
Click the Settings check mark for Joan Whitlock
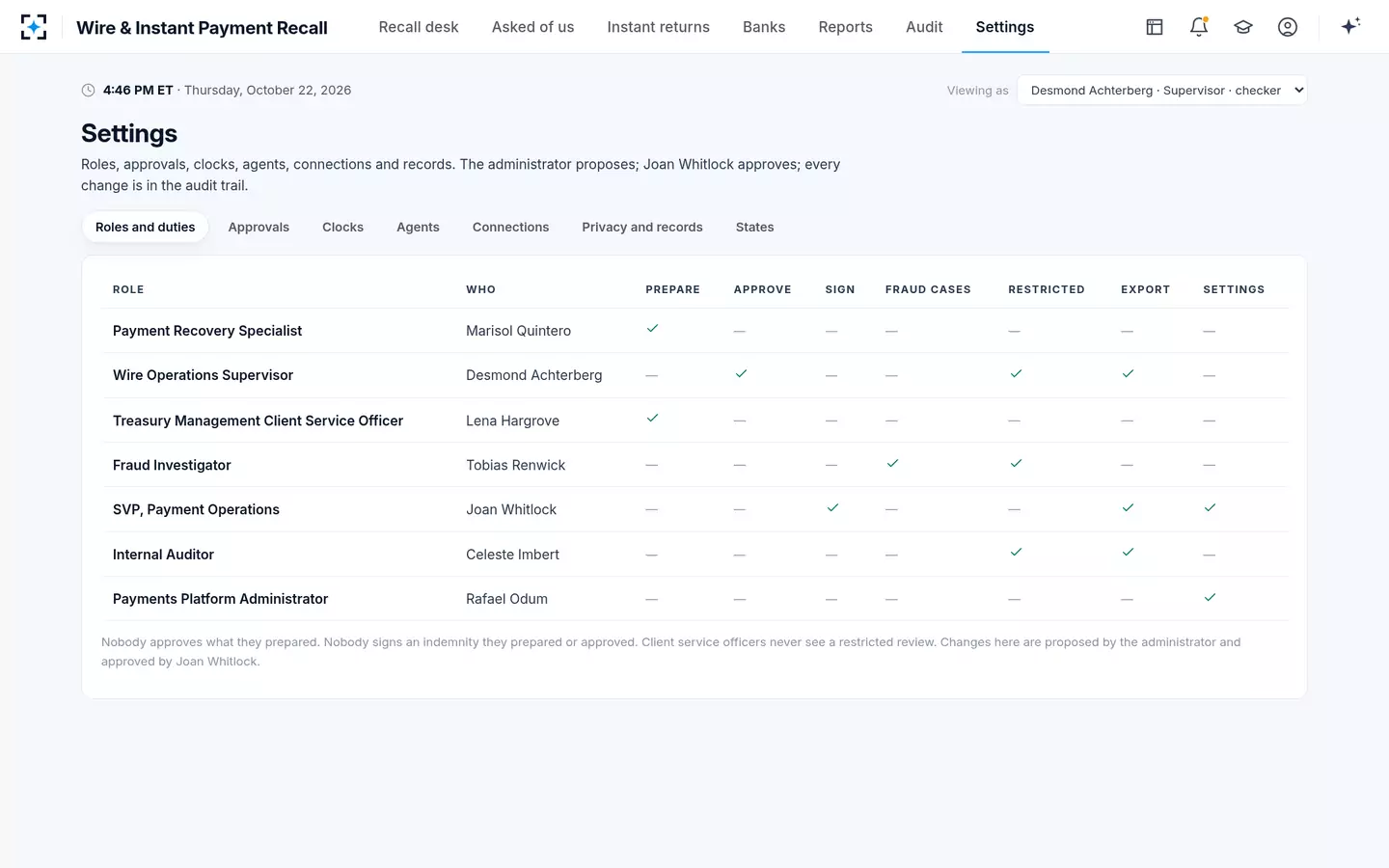click(1210, 508)
